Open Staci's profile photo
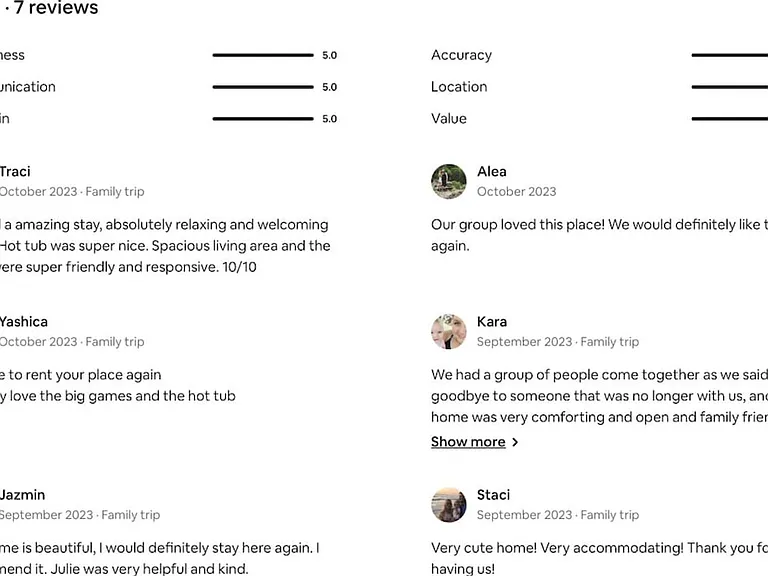This screenshot has height=576, width=768. 449,504
